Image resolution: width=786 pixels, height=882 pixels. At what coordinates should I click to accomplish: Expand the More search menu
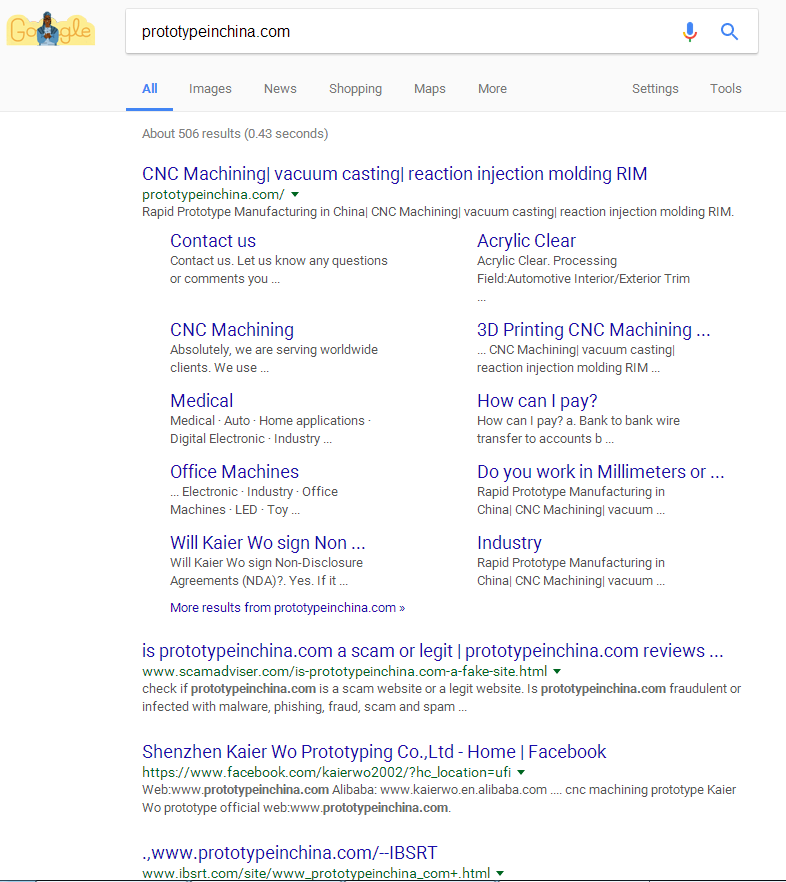tap(492, 89)
